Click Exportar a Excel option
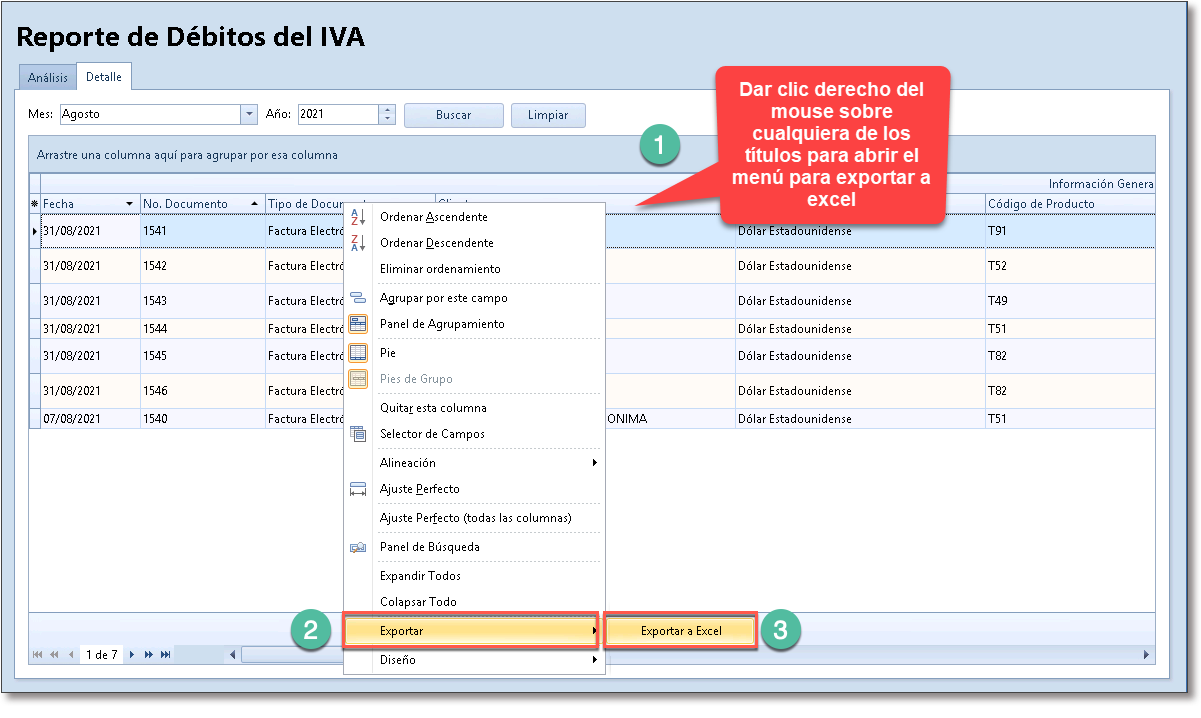Image resolution: width=1201 pixels, height=718 pixels. coord(680,631)
